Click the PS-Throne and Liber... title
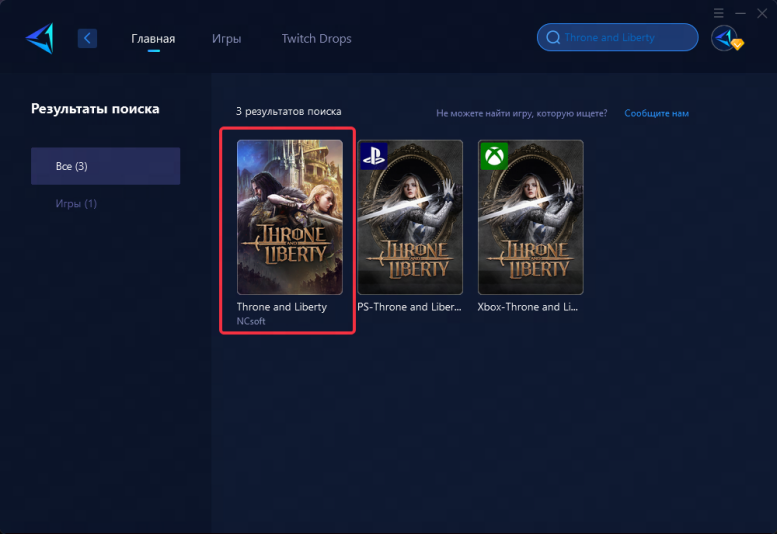This screenshot has height=534, width=777. (409, 307)
